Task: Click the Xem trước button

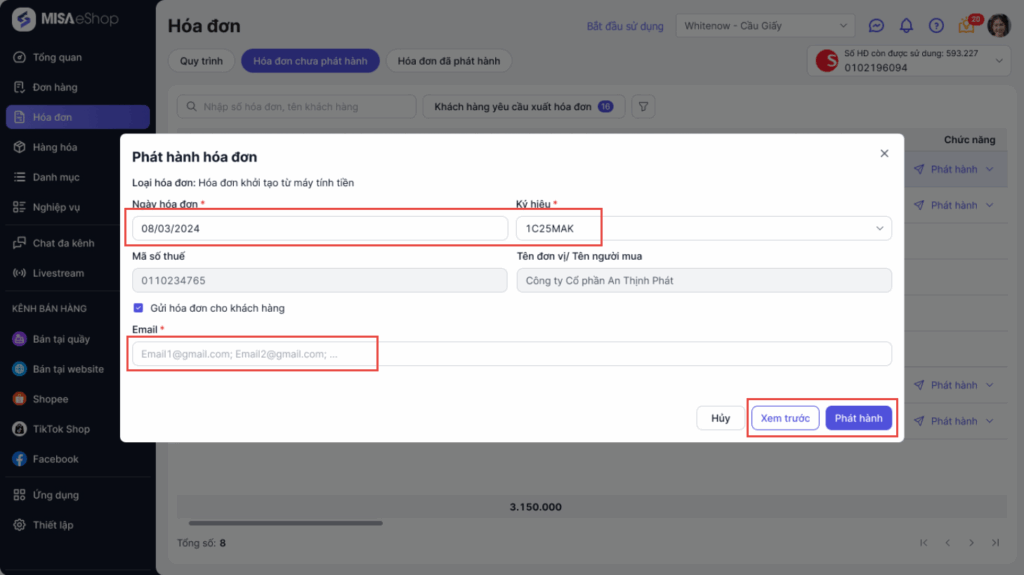Action: pos(785,418)
